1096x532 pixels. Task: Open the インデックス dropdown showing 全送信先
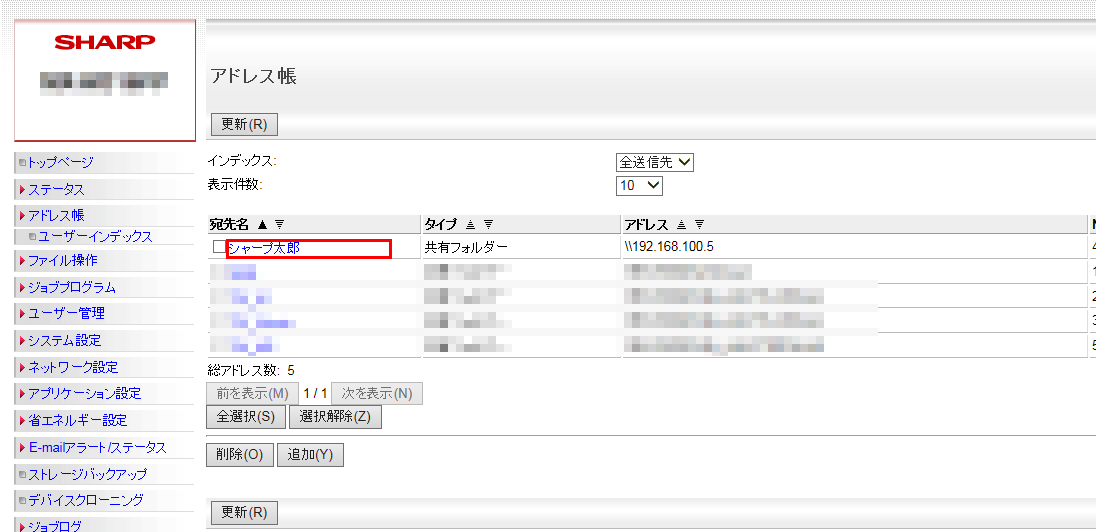(x=655, y=162)
